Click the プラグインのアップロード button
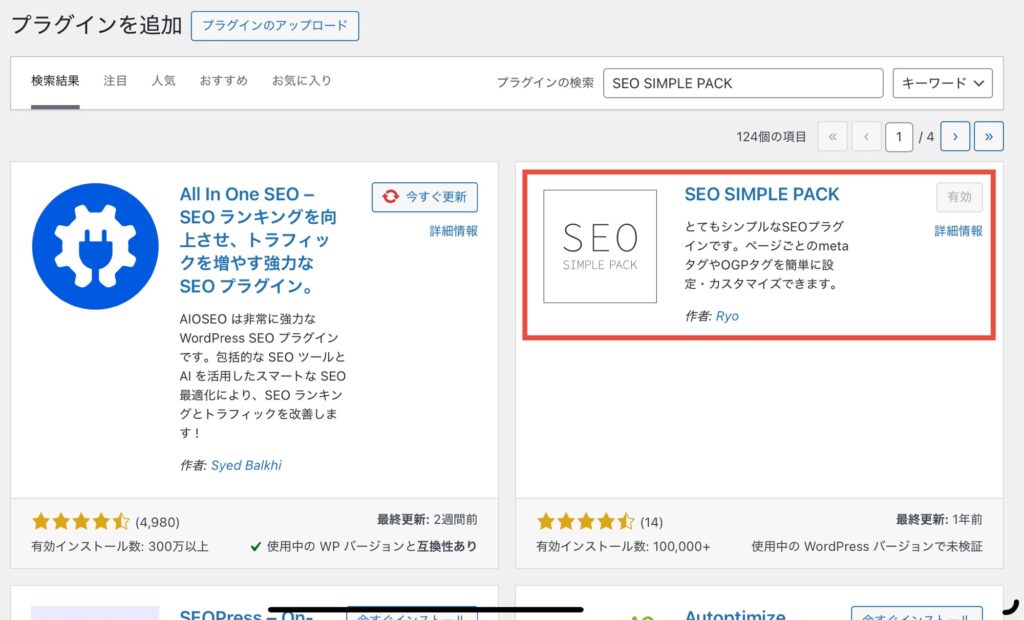1024x620 pixels. pos(274,26)
